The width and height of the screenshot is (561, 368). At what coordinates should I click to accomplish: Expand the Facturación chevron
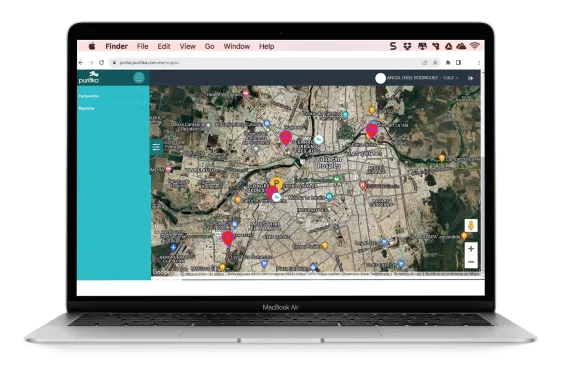pyautogui.click(x=142, y=96)
